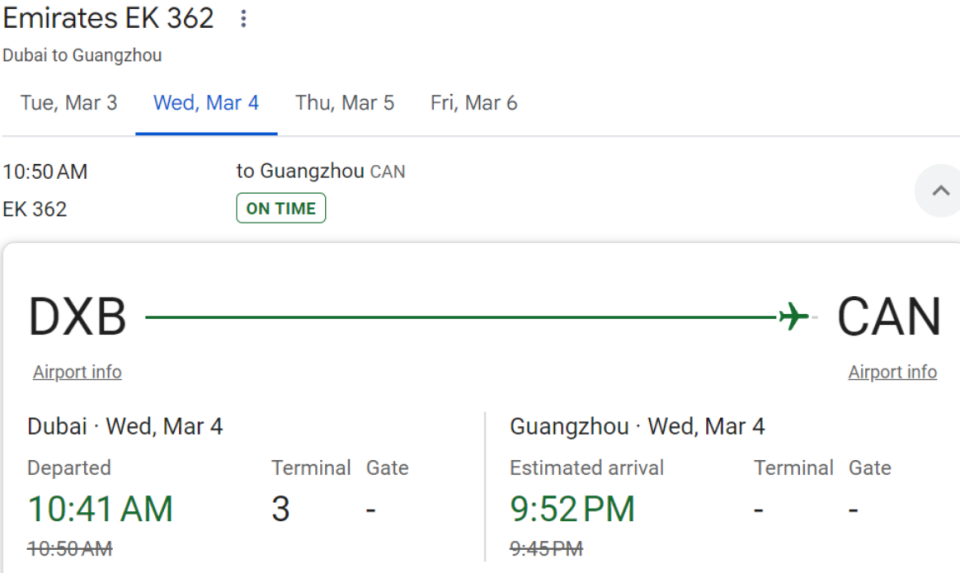Click the green airplane icon

point(793,317)
